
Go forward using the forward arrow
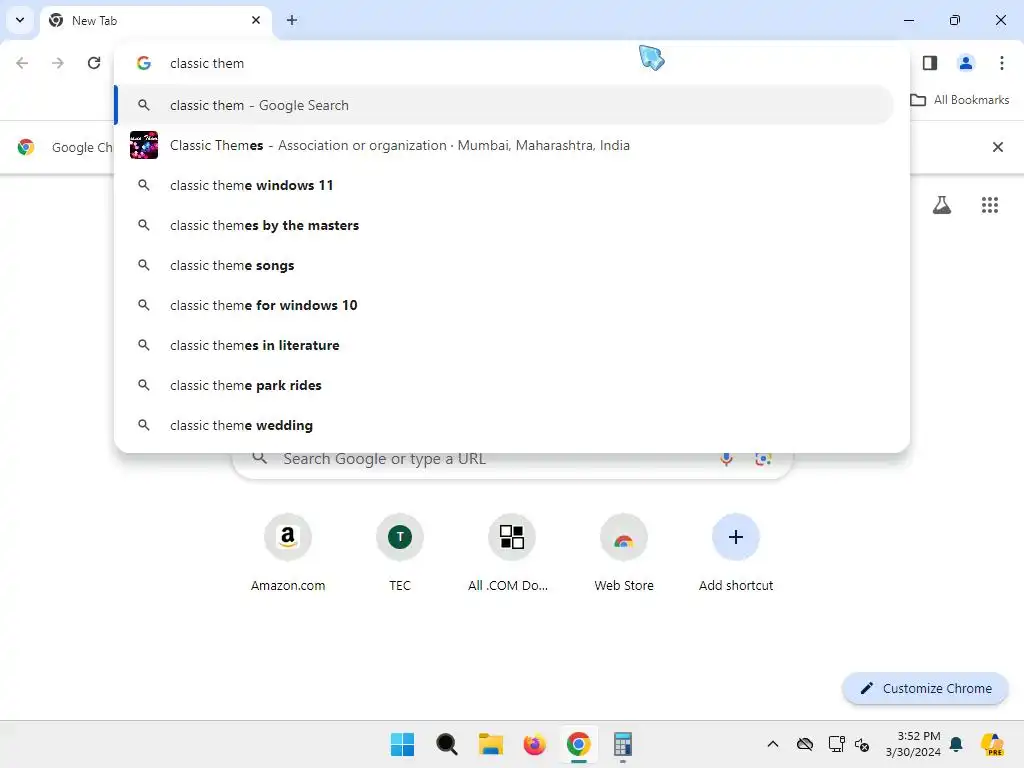[58, 63]
